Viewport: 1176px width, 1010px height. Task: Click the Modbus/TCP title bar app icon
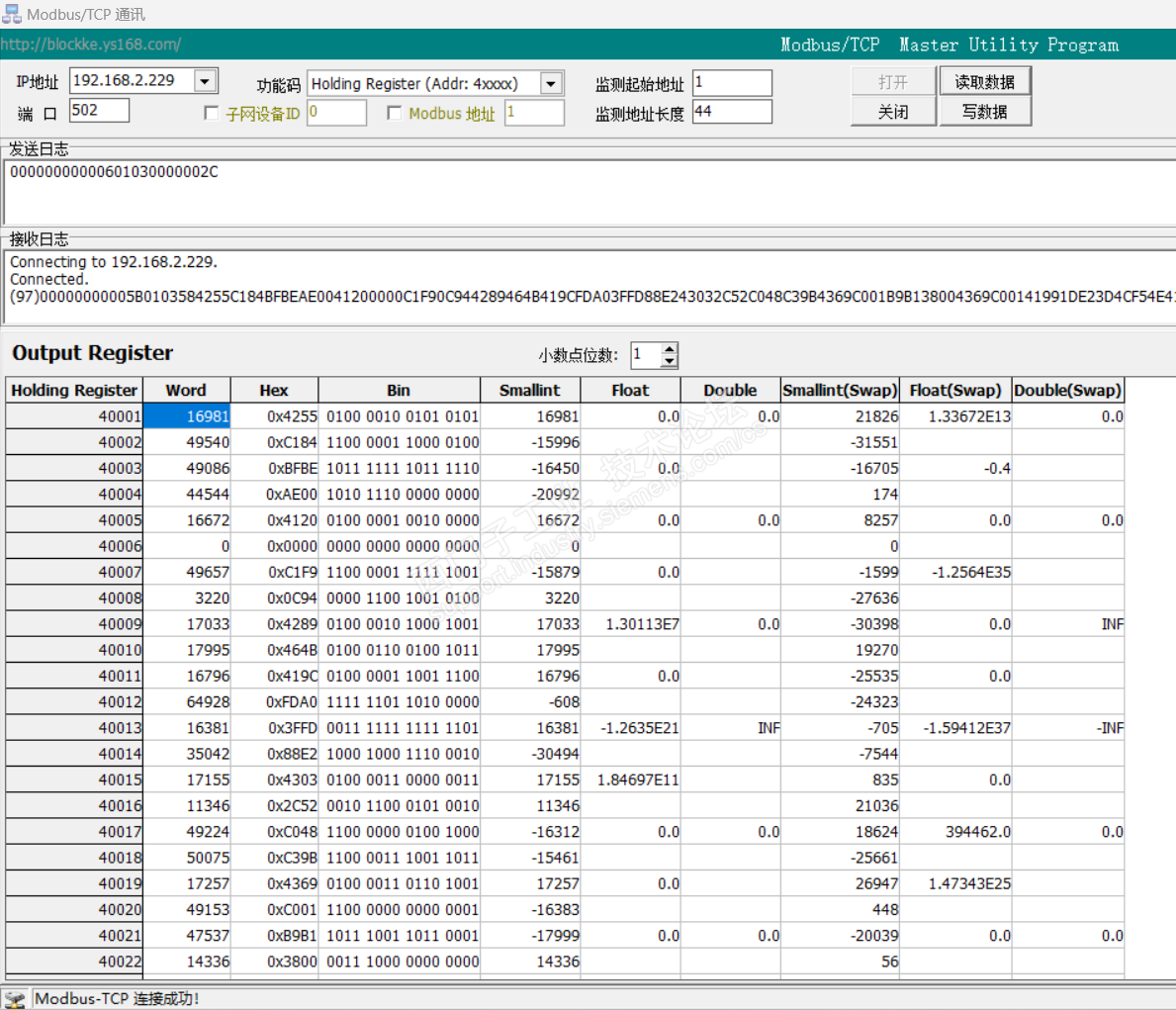coord(12,14)
